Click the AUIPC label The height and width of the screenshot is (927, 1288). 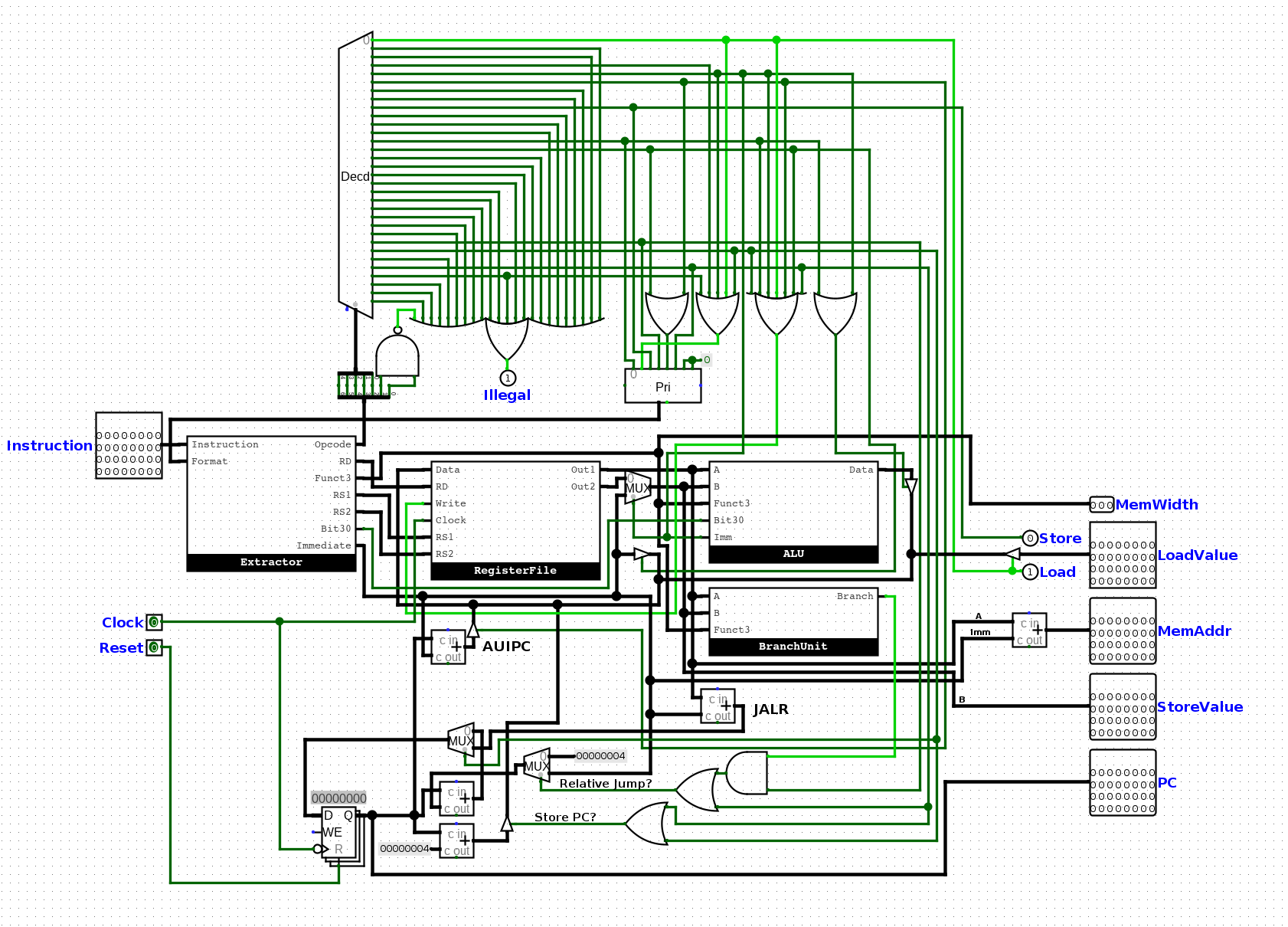click(506, 647)
